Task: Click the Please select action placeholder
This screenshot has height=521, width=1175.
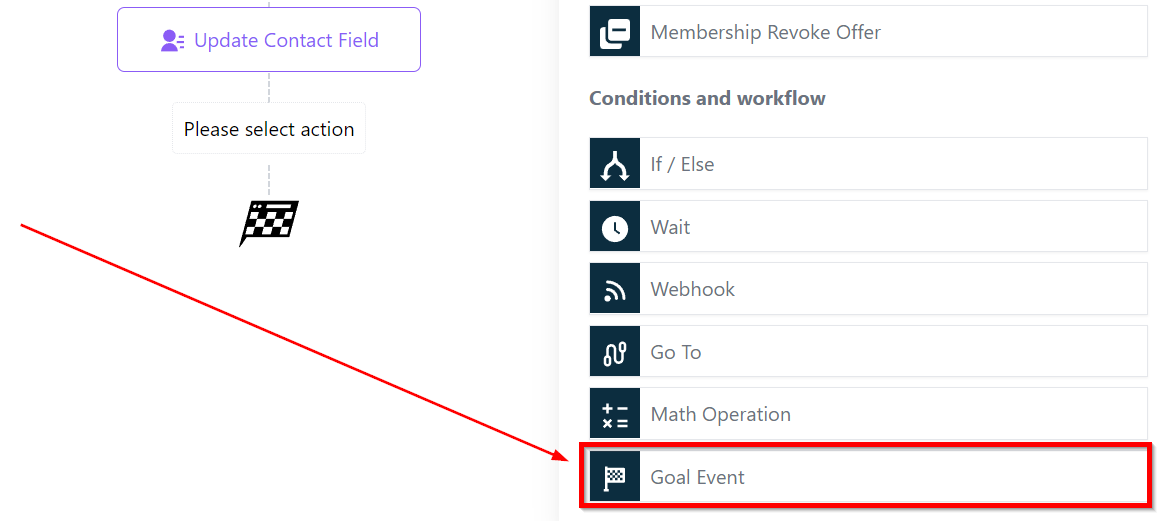Action: click(269, 129)
